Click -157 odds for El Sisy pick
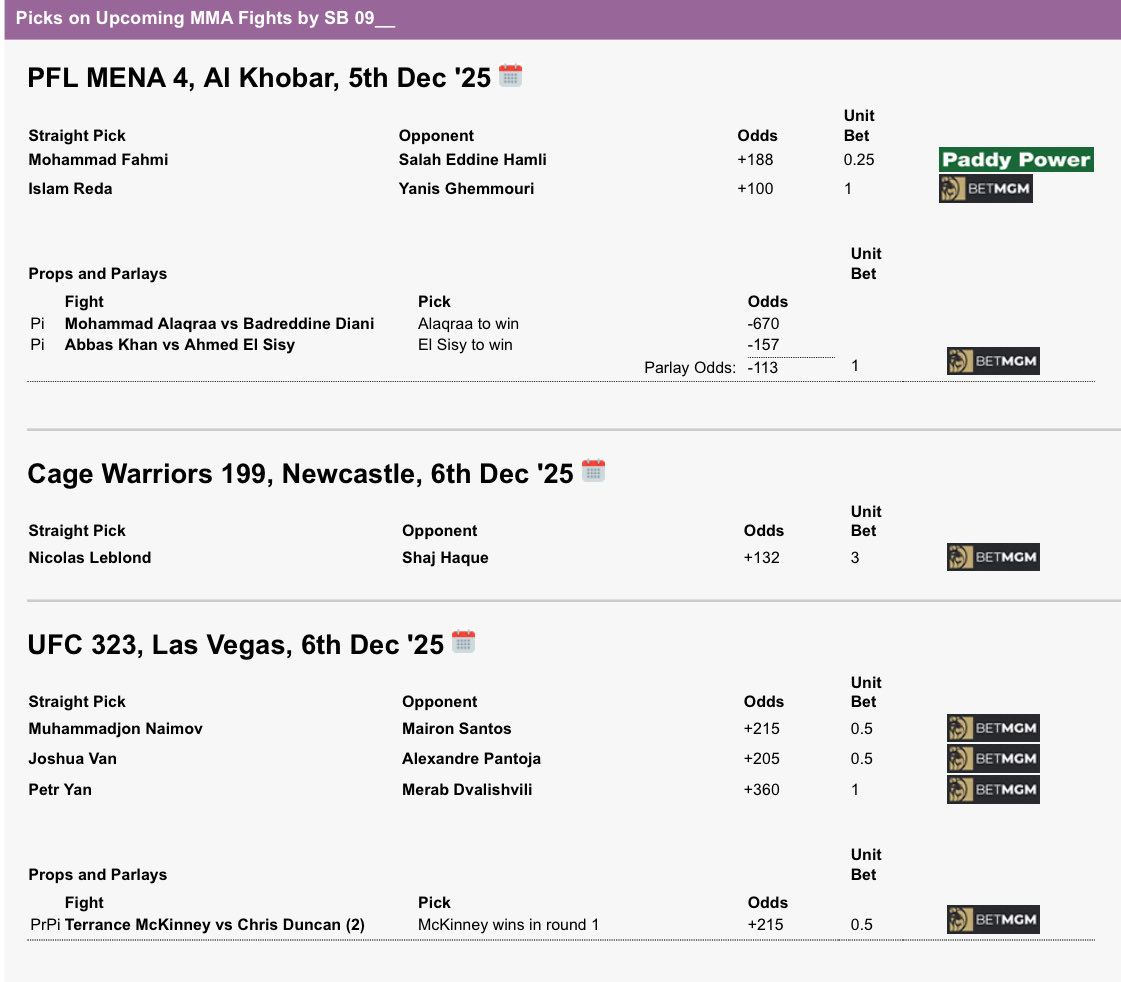Image resolution: width=1121 pixels, height=982 pixels. (763, 344)
